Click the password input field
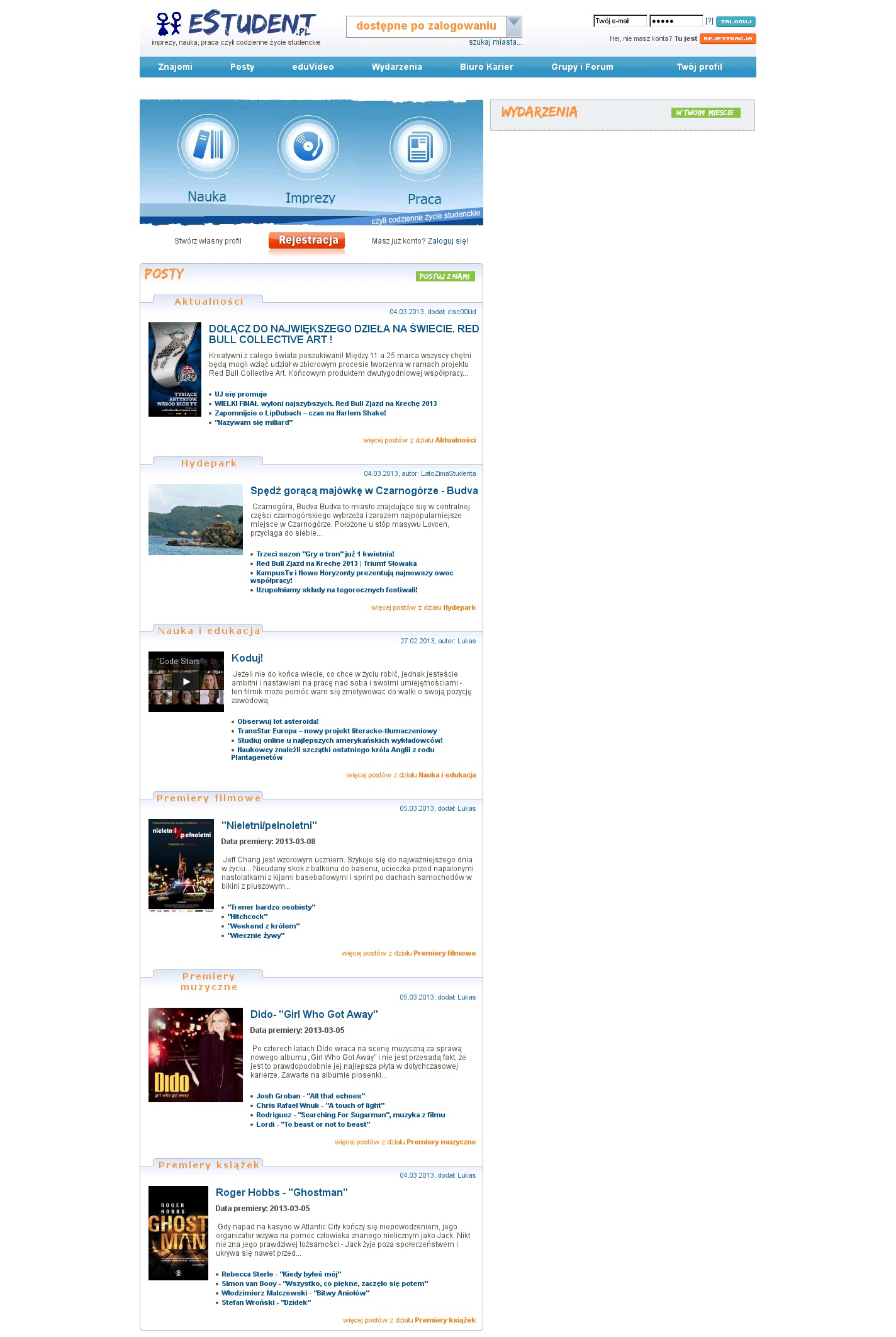 (x=676, y=21)
